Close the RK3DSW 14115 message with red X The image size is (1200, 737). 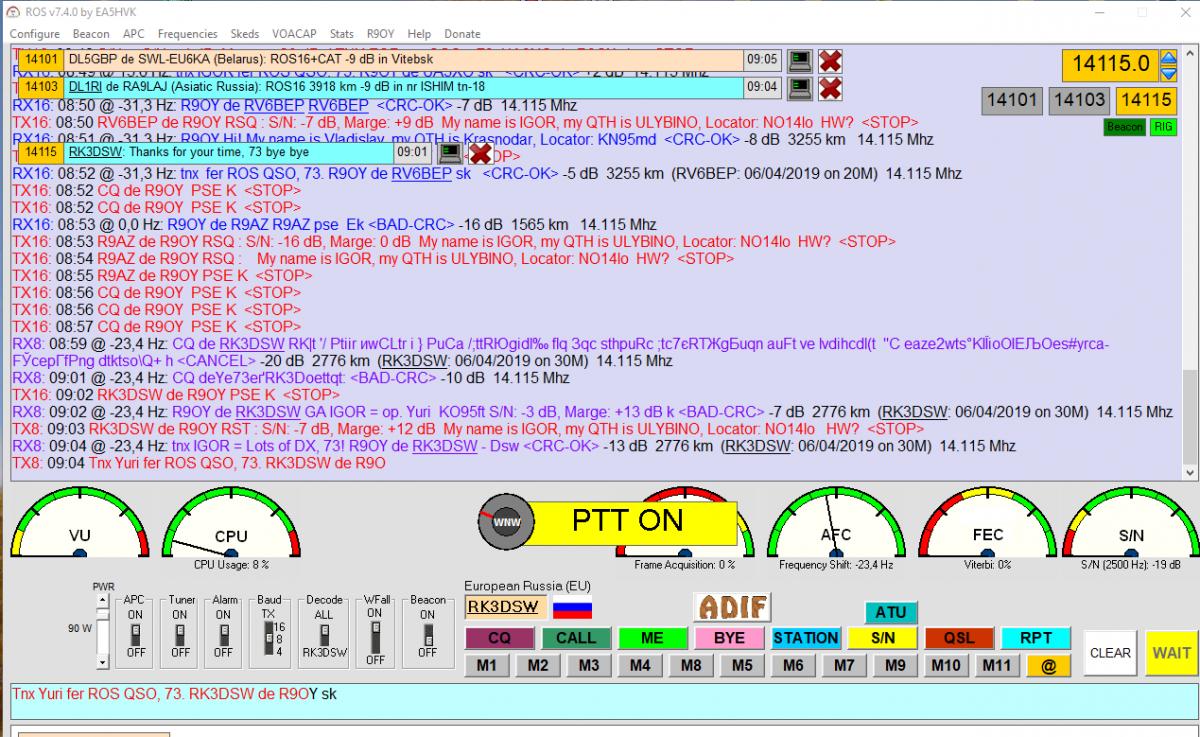(x=481, y=153)
